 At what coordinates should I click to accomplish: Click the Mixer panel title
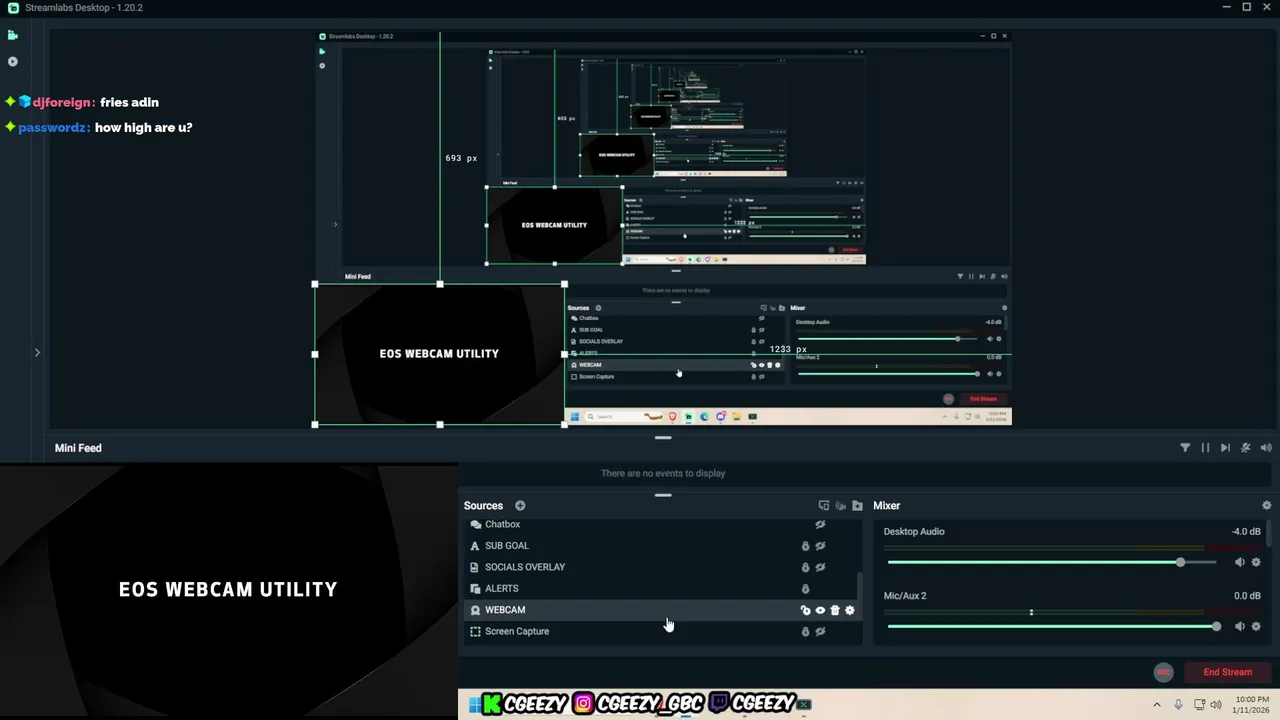click(x=887, y=506)
